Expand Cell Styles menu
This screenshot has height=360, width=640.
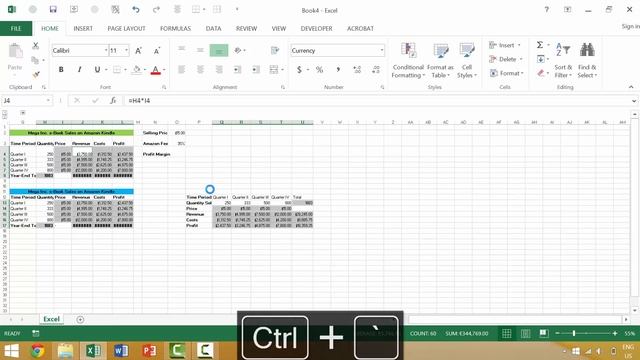(x=467, y=60)
